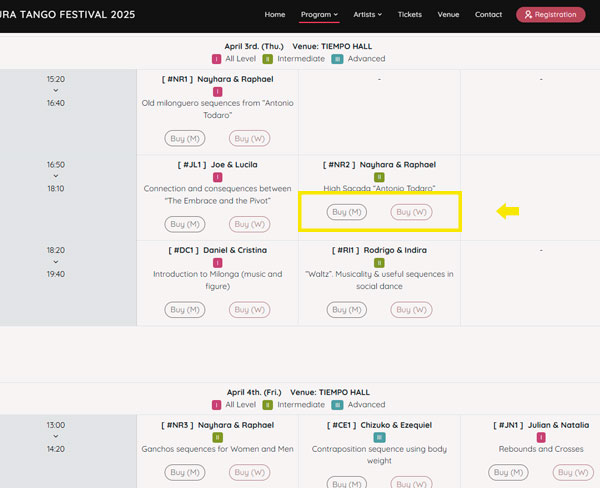Click the pink level badge under #DC1

[217, 263]
